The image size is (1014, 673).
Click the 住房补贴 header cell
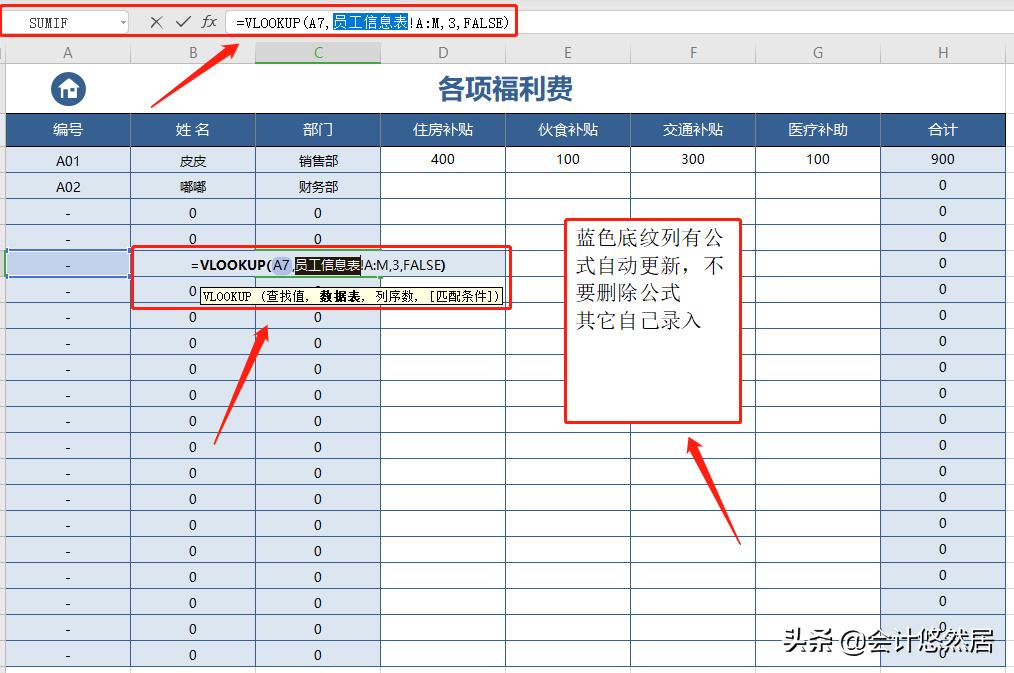tap(443, 129)
